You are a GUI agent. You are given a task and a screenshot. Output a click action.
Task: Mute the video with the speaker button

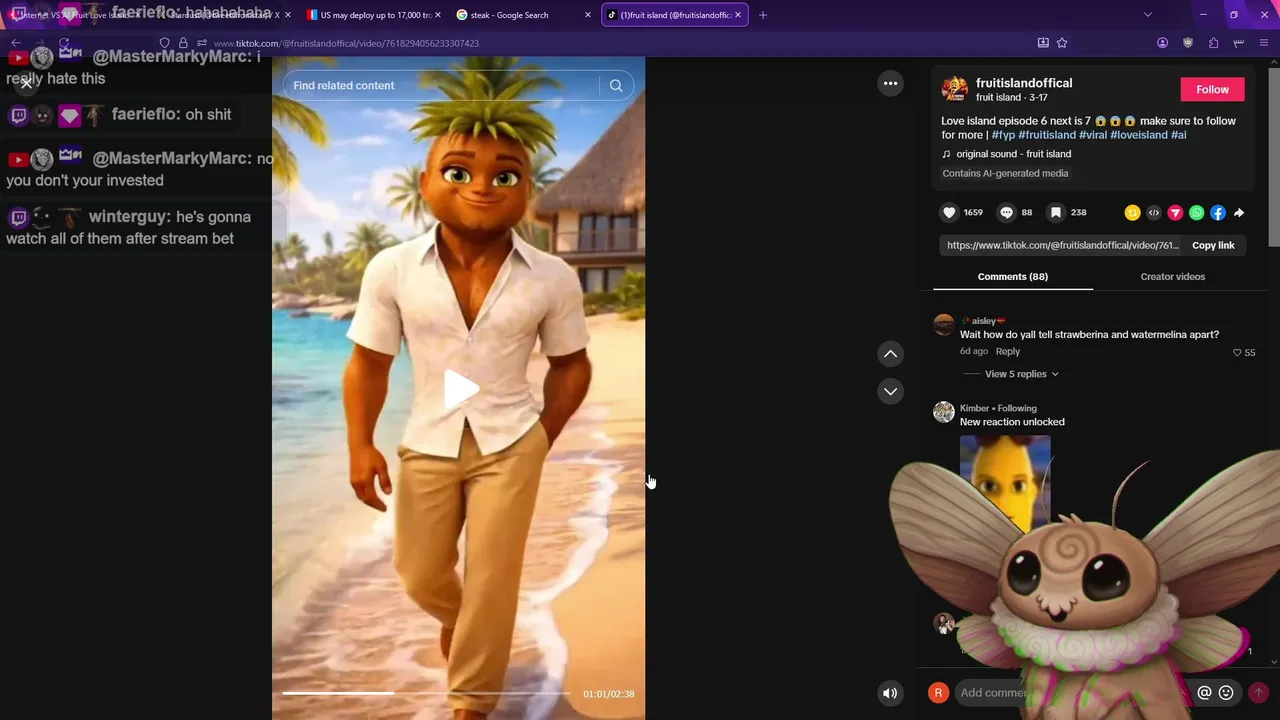[889, 693]
